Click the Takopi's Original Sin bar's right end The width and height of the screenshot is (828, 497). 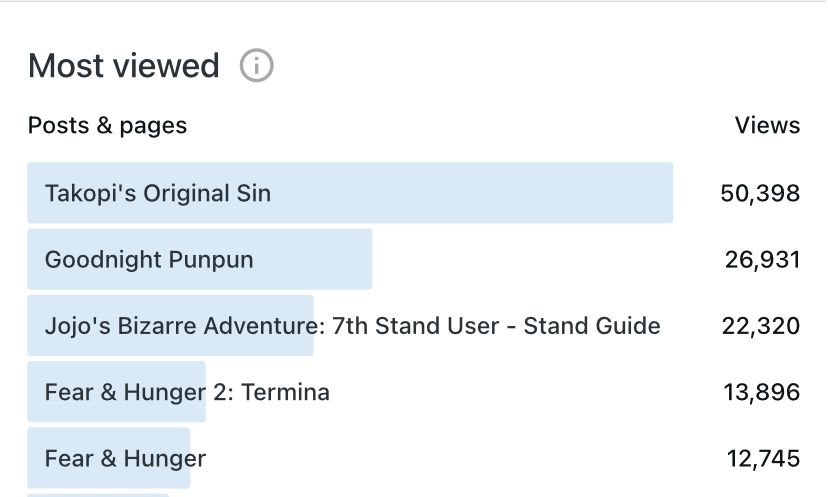[x=663, y=193]
